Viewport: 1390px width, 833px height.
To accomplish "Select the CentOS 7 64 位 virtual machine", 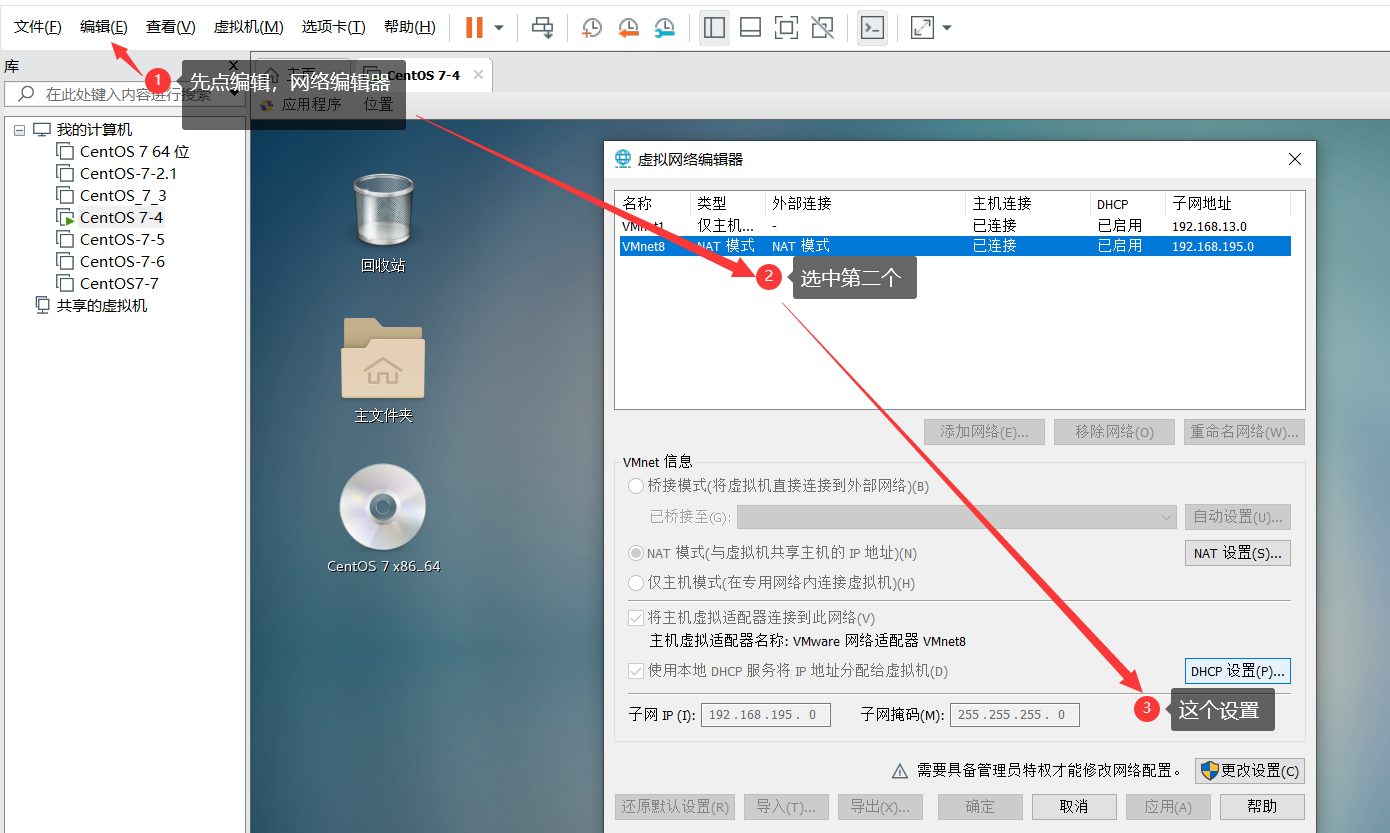I will [x=135, y=152].
